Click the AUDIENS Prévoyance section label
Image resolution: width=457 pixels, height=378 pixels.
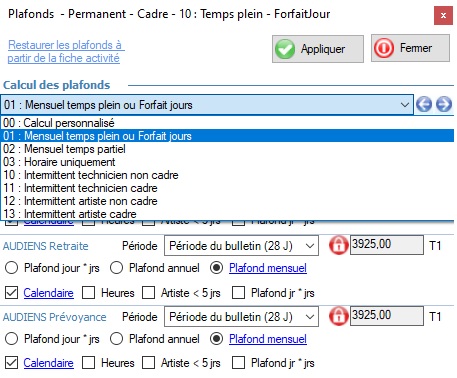click(55, 317)
